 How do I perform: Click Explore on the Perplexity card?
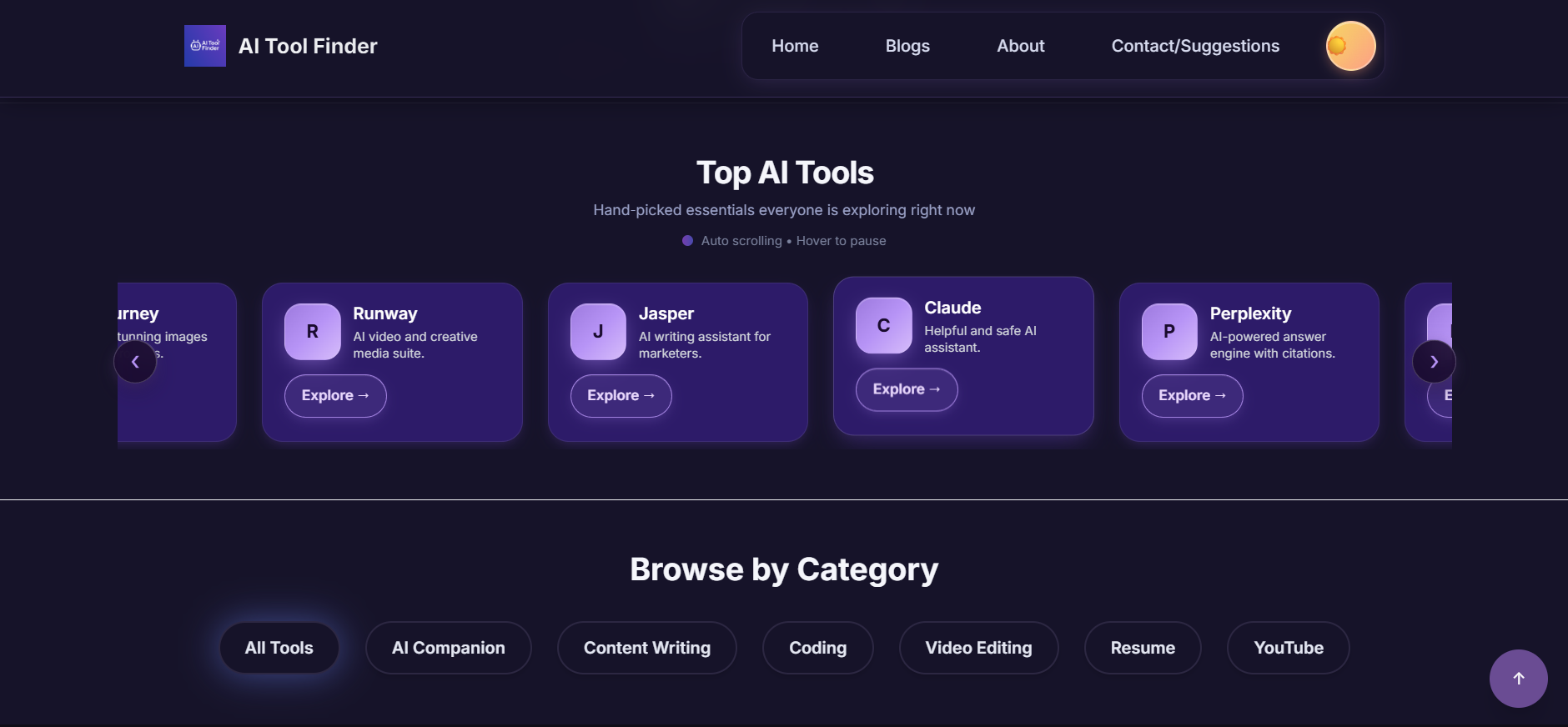[x=1193, y=396]
